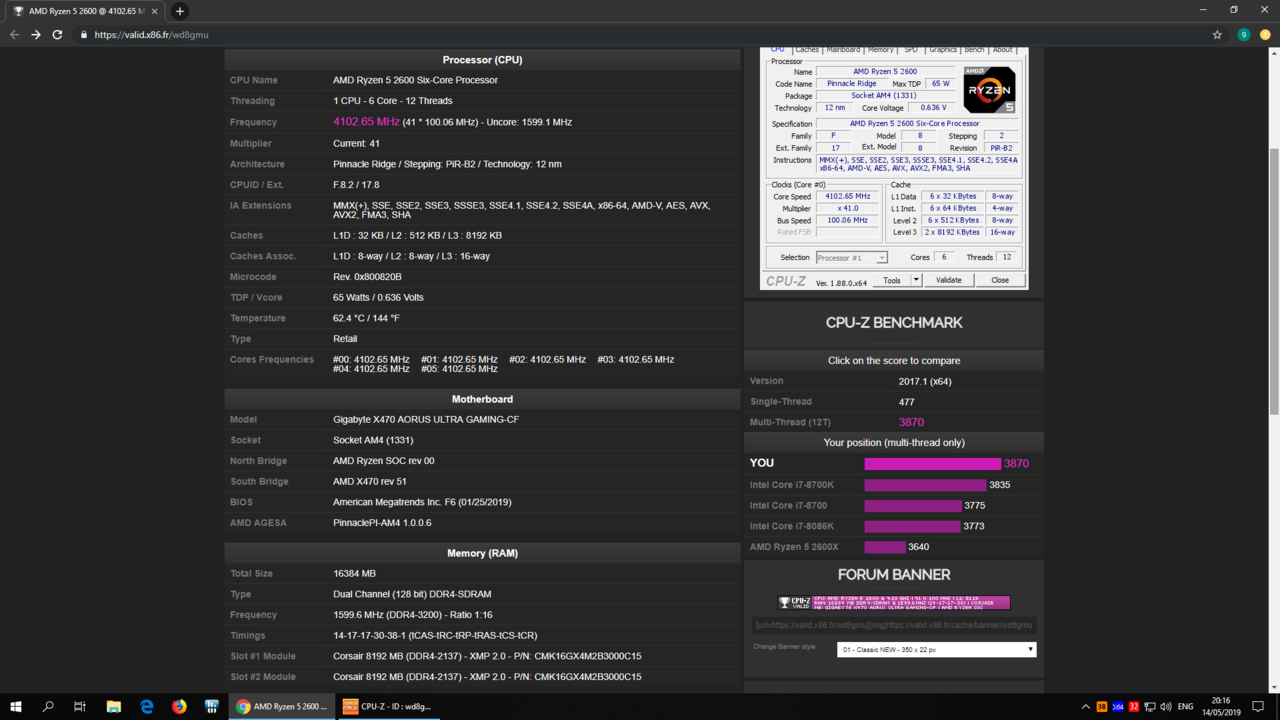Select the AMD Ryzen 5 2600 browser tab

(83, 11)
